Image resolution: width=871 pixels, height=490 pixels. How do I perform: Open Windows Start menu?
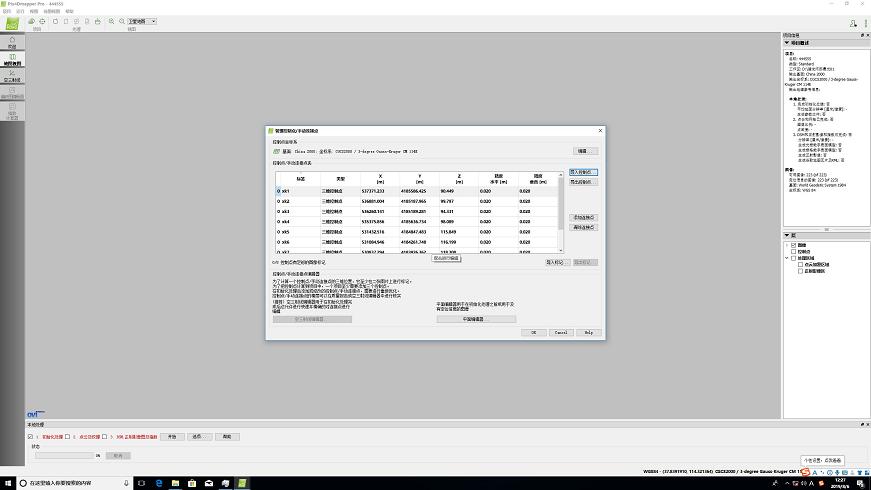click(x=7, y=482)
